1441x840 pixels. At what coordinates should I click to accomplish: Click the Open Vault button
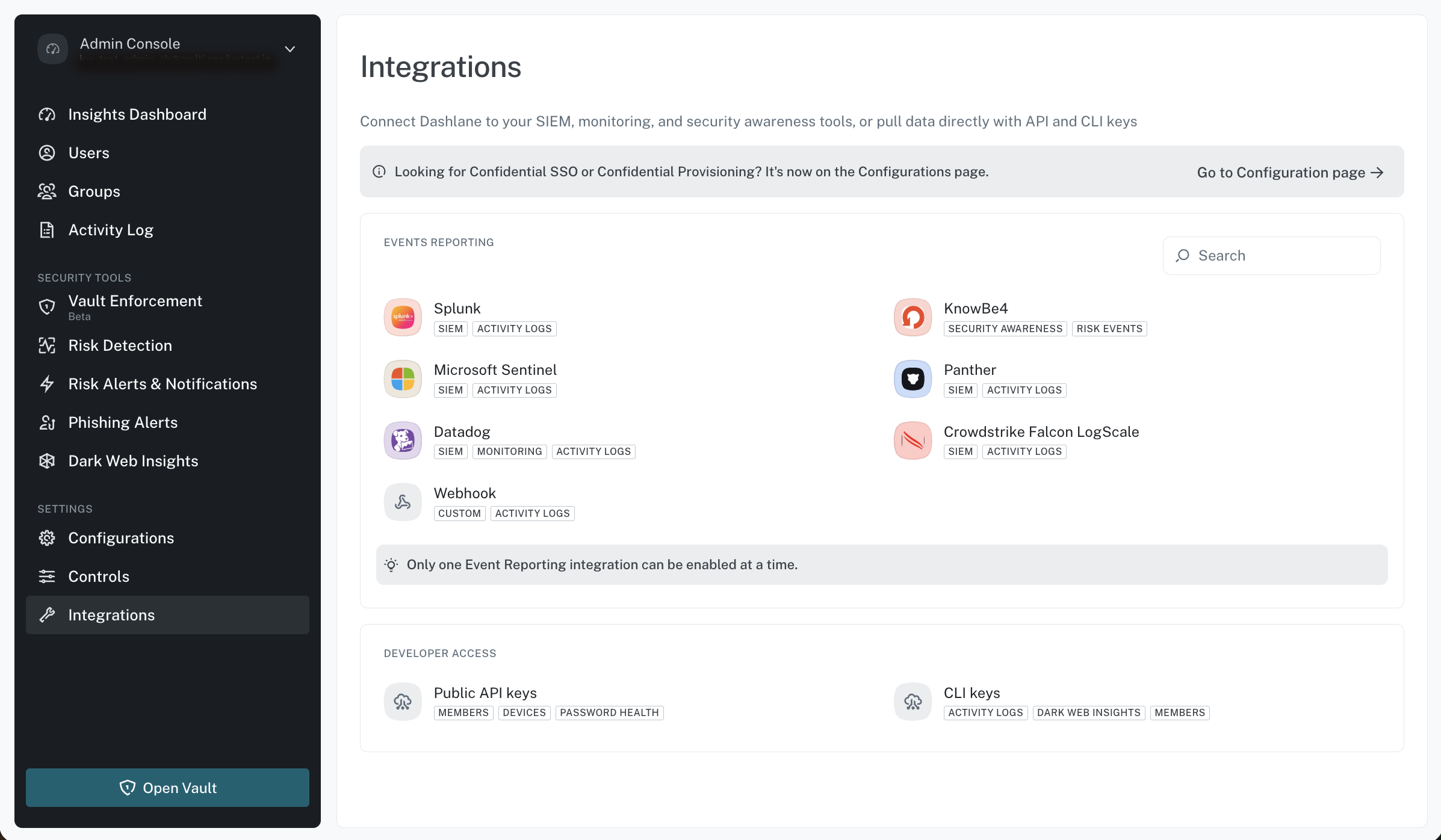[x=167, y=788]
